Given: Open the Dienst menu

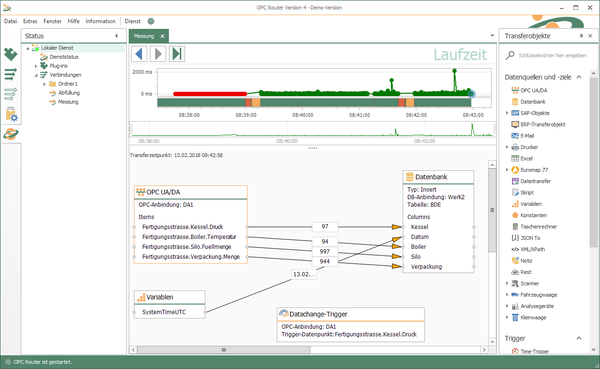Looking at the screenshot, I should coord(132,21).
